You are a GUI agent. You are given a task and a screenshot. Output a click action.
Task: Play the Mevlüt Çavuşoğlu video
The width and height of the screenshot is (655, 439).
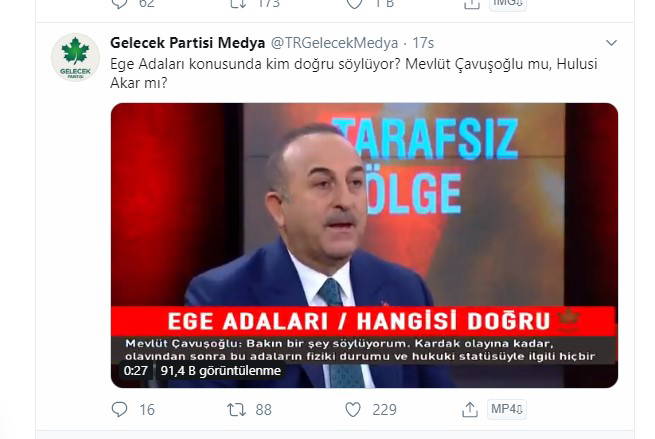click(364, 245)
